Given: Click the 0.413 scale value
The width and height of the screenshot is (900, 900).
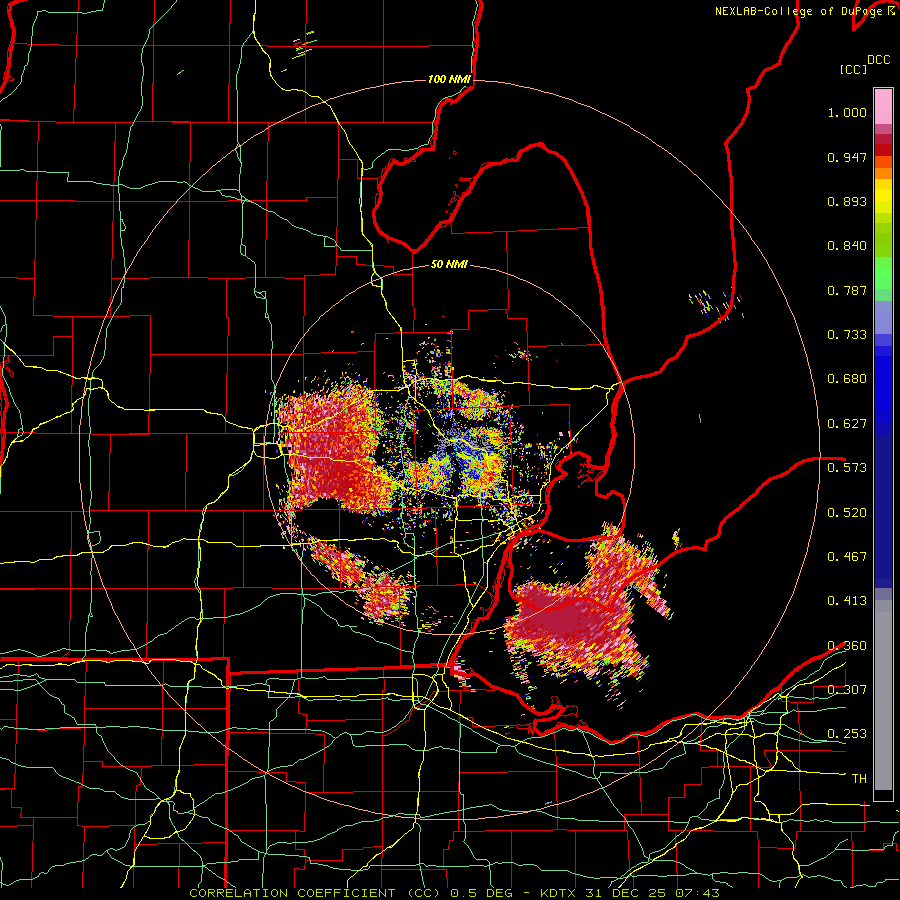Looking at the screenshot, I should [x=847, y=601].
